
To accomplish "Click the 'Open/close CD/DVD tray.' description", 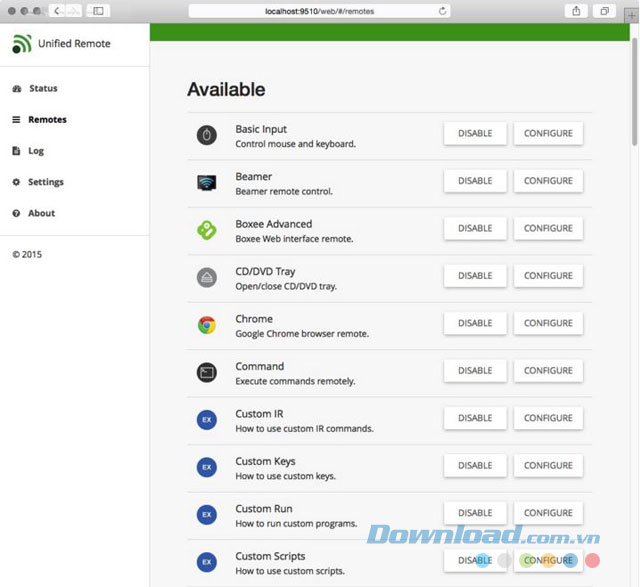I will (x=286, y=287).
